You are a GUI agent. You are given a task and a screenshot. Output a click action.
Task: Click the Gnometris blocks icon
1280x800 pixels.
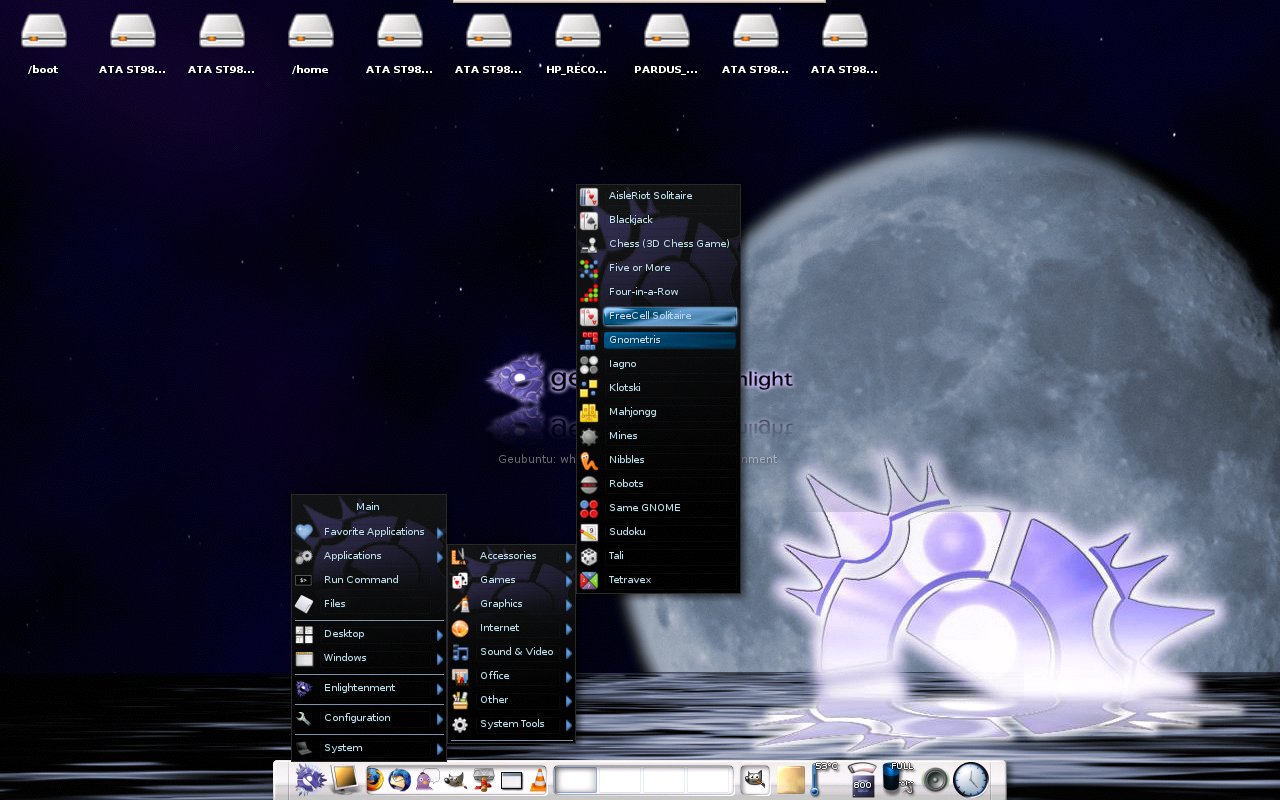point(589,340)
